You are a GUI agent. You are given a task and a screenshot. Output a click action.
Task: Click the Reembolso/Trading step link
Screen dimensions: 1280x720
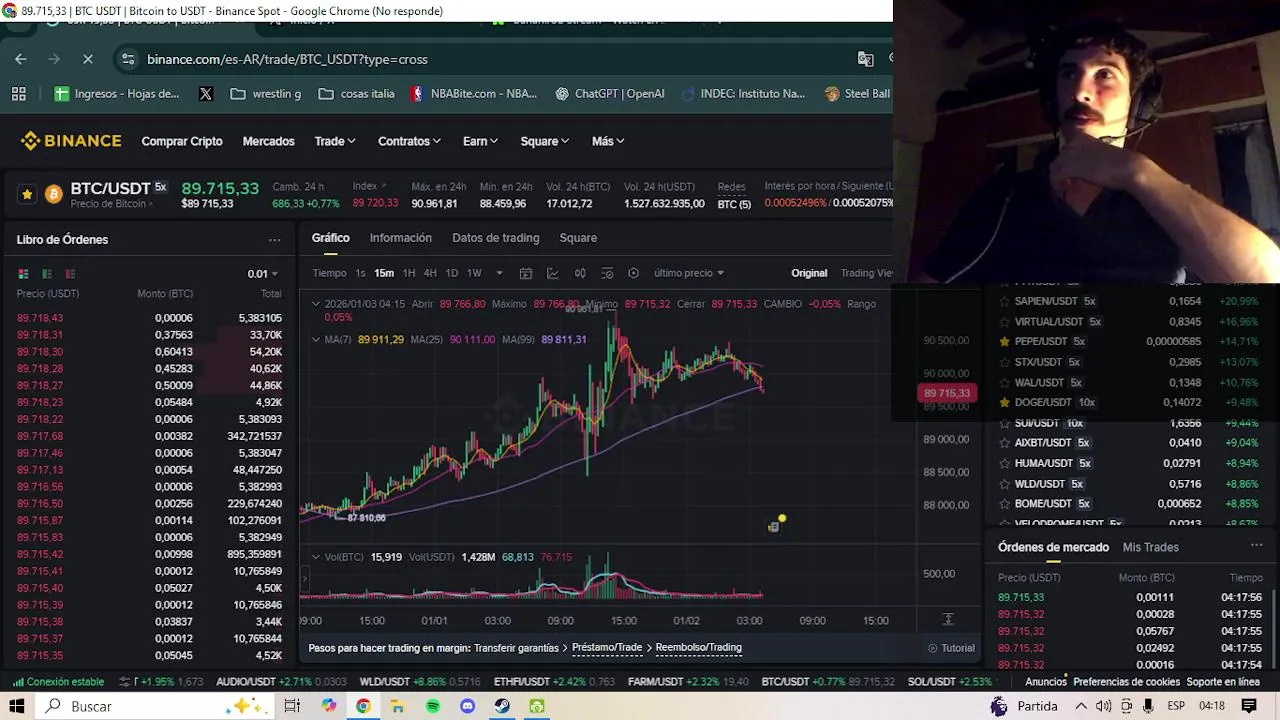point(698,648)
